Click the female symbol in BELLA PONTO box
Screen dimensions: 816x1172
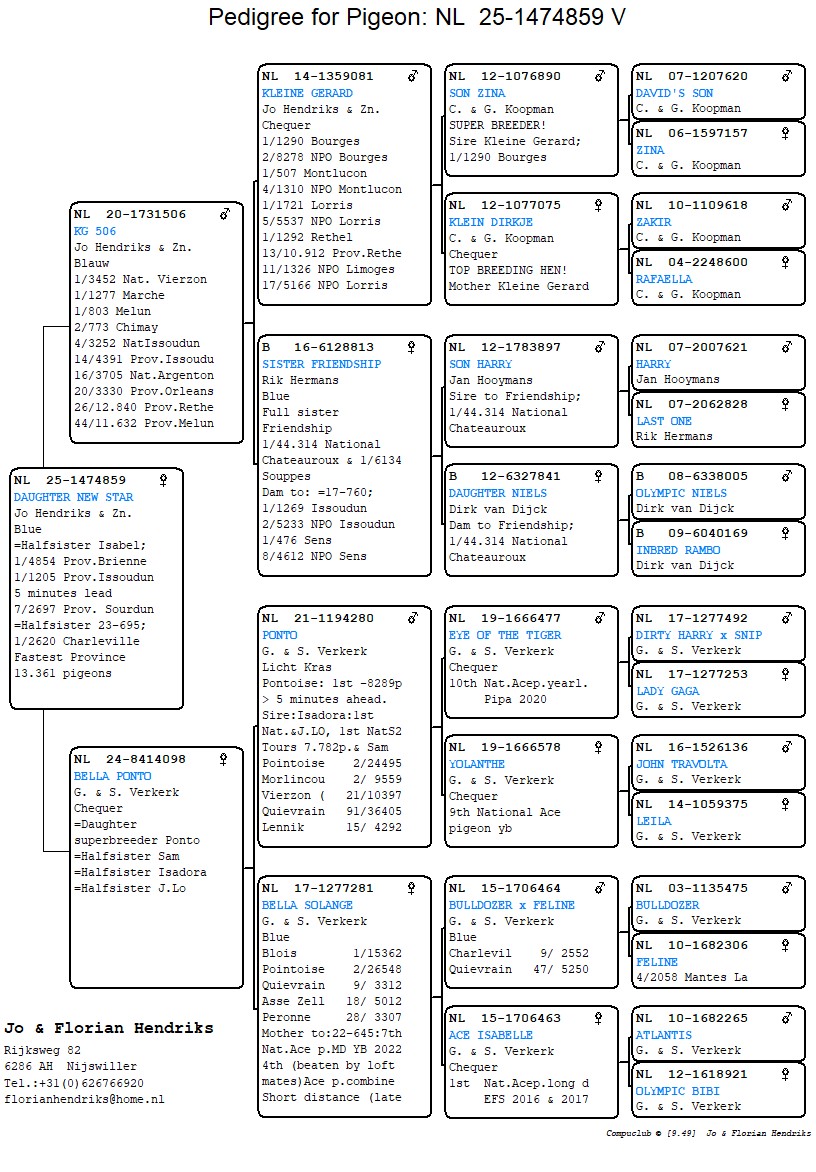(225, 759)
